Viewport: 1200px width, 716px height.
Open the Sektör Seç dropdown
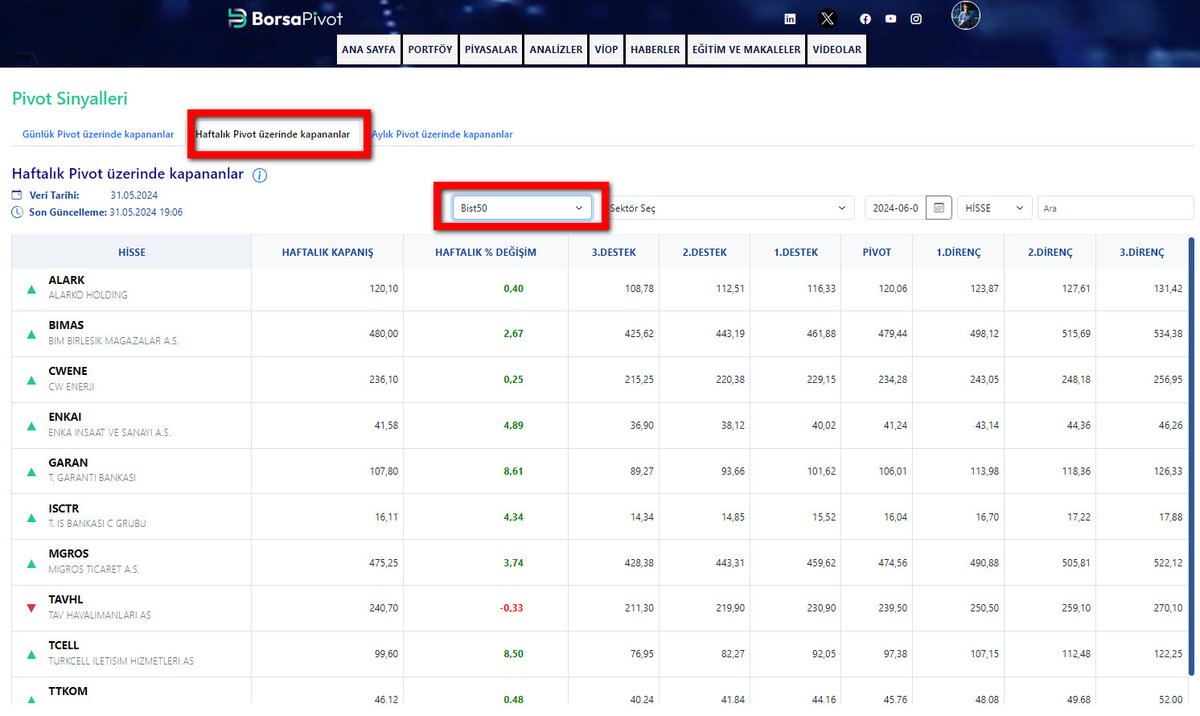(x=728, y=208)
